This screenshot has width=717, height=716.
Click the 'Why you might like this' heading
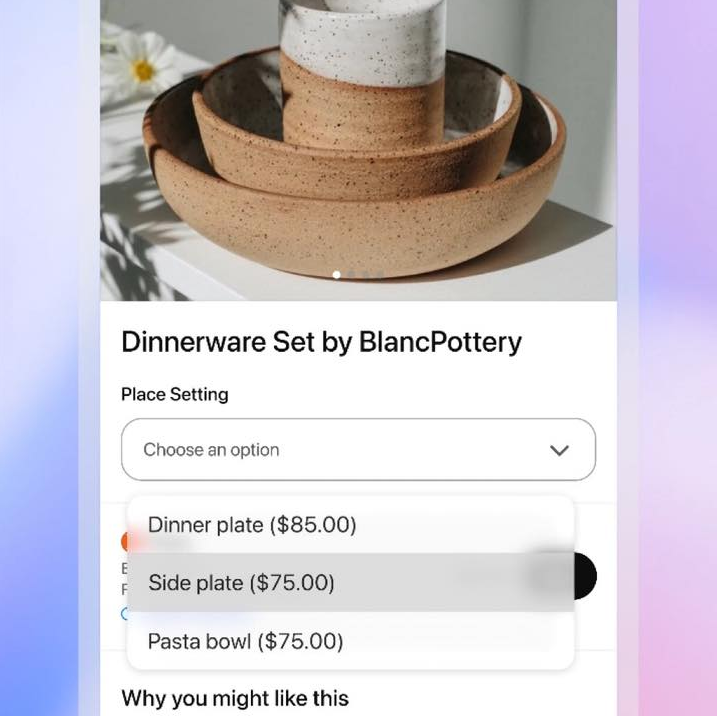click(x=235, y=699)
